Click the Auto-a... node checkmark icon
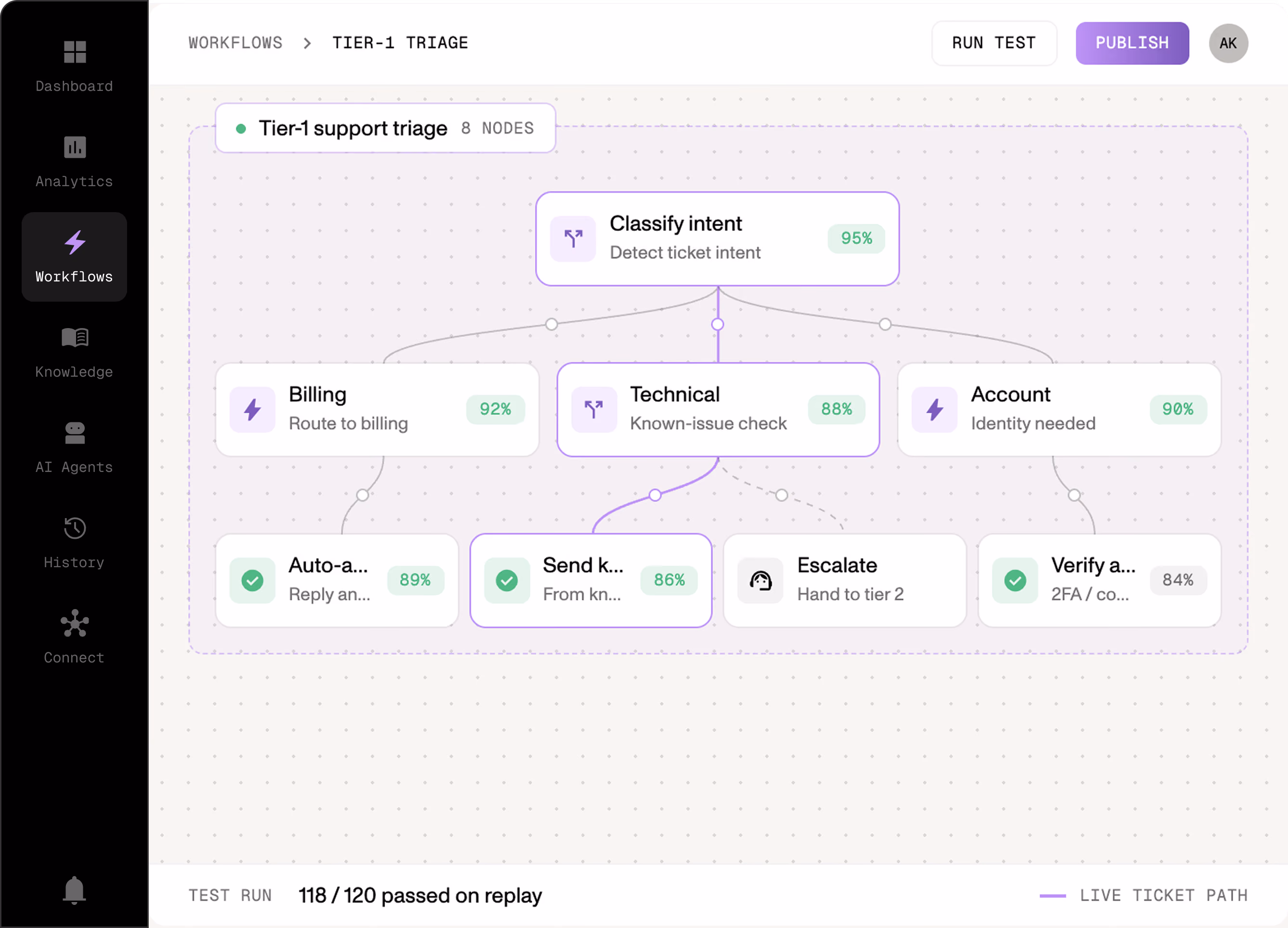 [x=252, y=580]
